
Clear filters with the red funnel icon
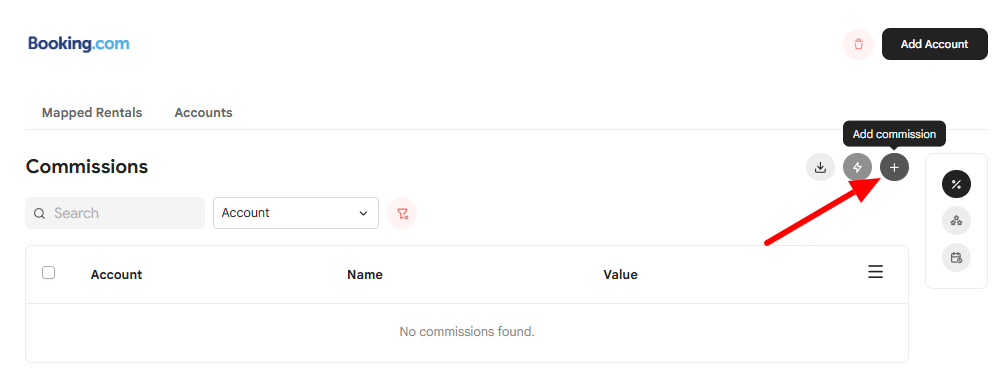pyautogui.click(x=402, y=213)
